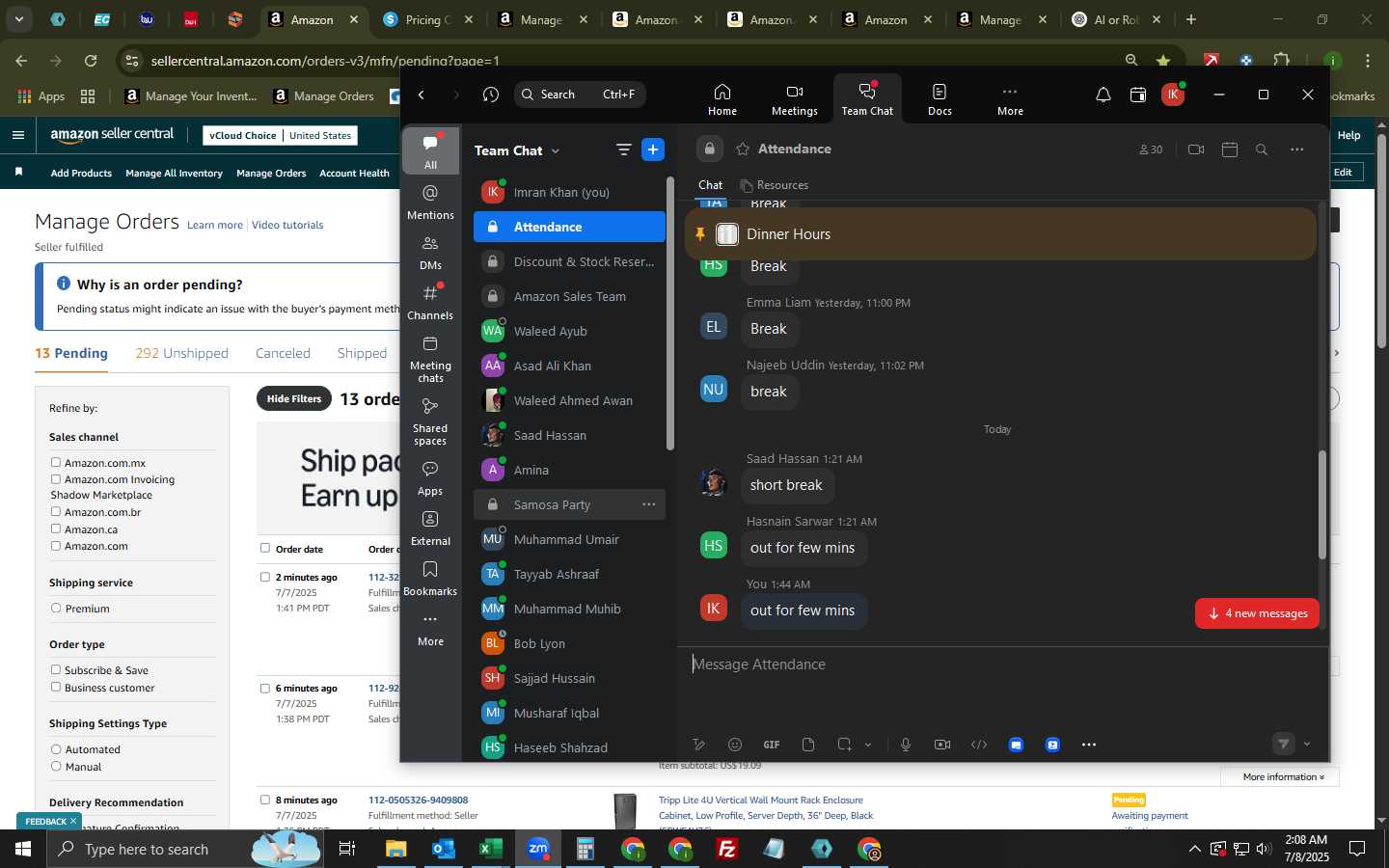Viewport: 1389px width, 868px height.
Task: Open text formatting pen icon
Action: coord(699,745)
